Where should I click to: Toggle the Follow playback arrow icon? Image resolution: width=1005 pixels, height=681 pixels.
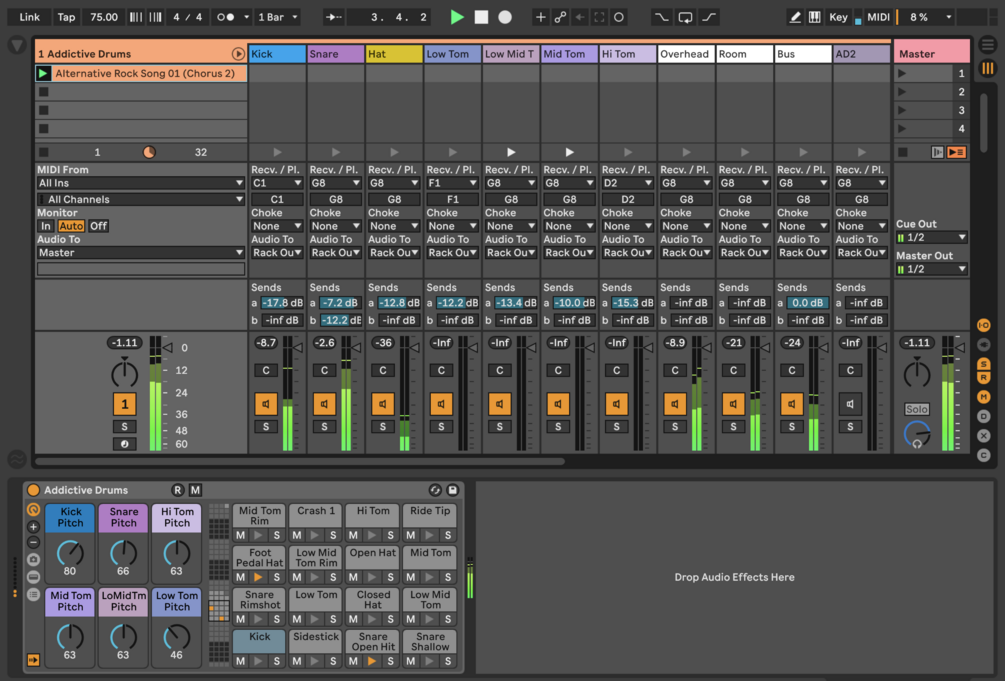point(333,17)
